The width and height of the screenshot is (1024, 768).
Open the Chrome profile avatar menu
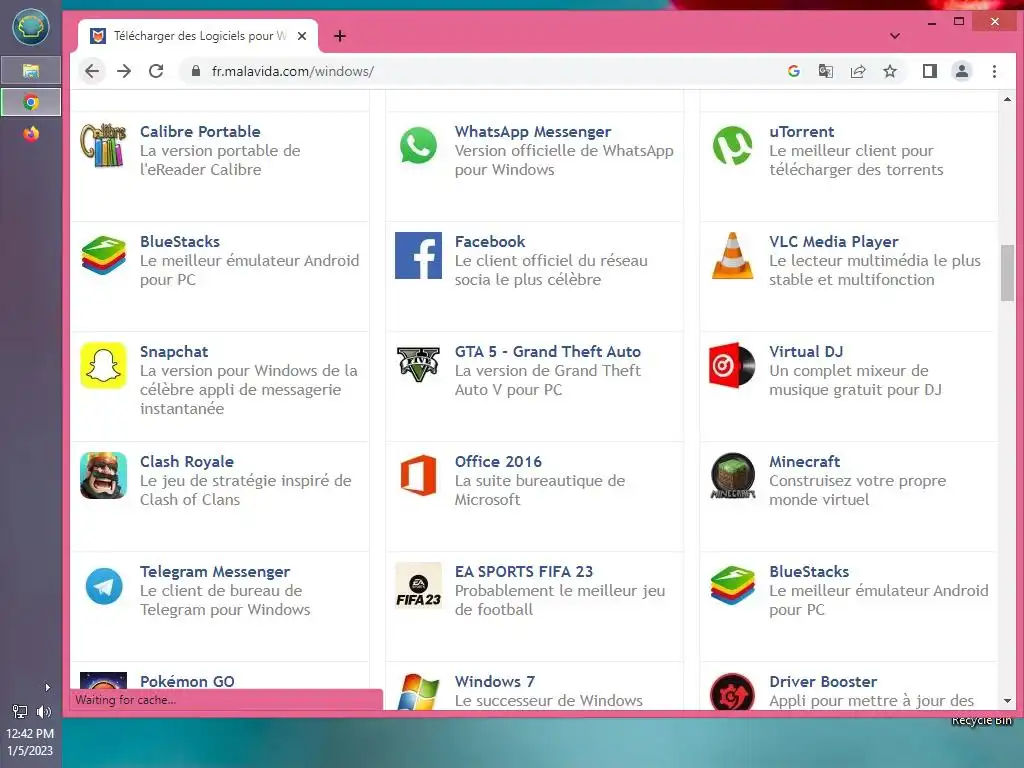coord(962,71)
